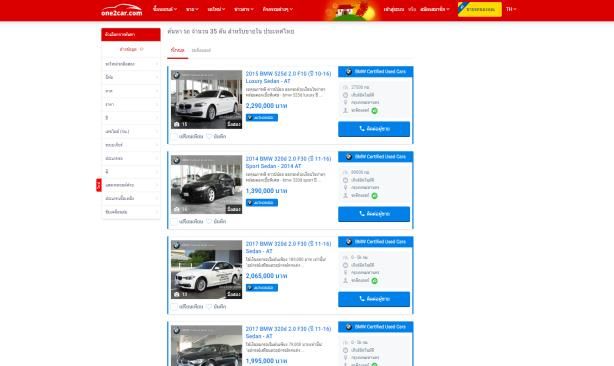
Task: Click heart icon on 2014 BMW 320d listing
Action: (209, 221)
